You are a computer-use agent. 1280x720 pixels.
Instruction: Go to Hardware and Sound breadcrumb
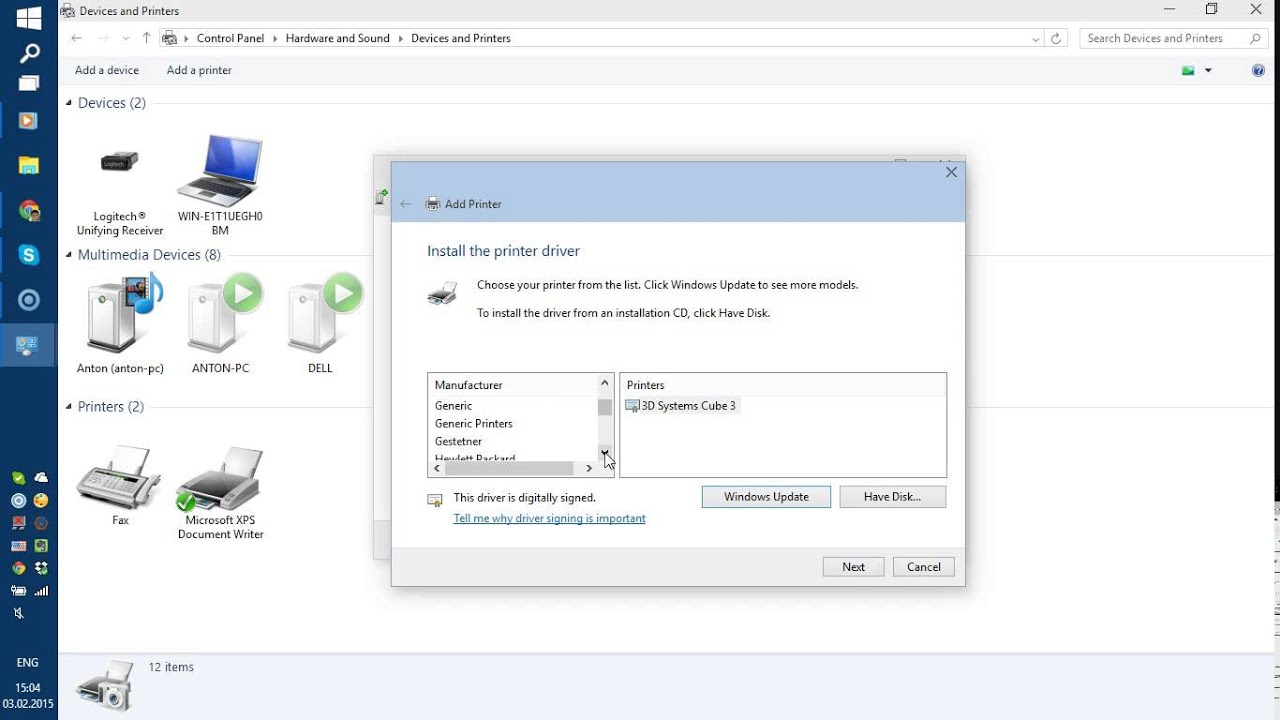(337, 38)
